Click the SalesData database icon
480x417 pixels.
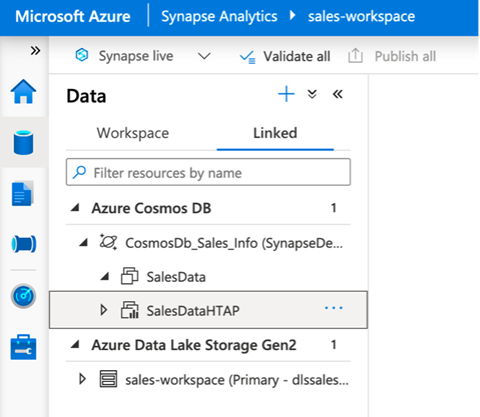point(129,276)
